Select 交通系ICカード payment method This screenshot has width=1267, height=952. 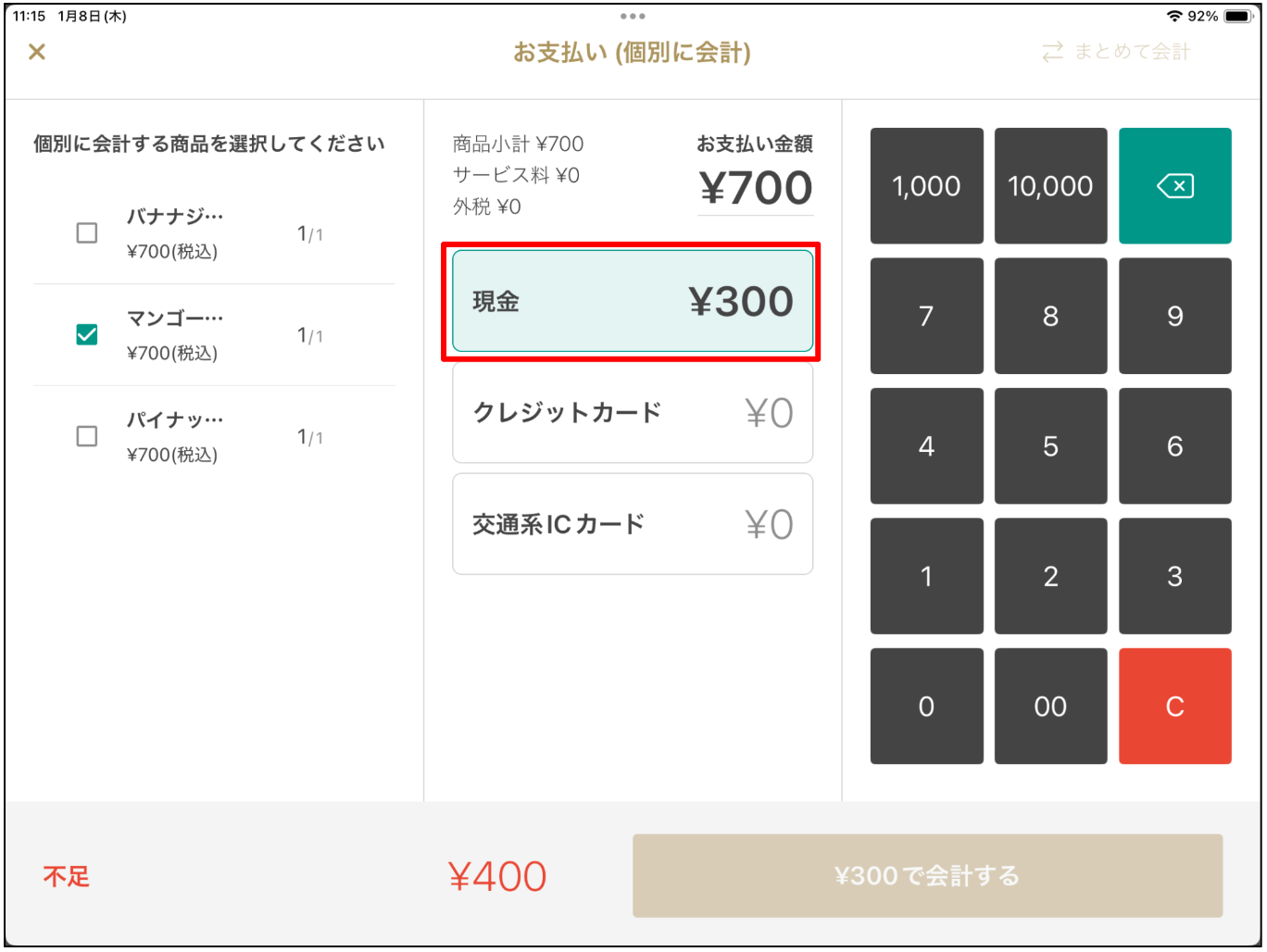coord(632,524)
